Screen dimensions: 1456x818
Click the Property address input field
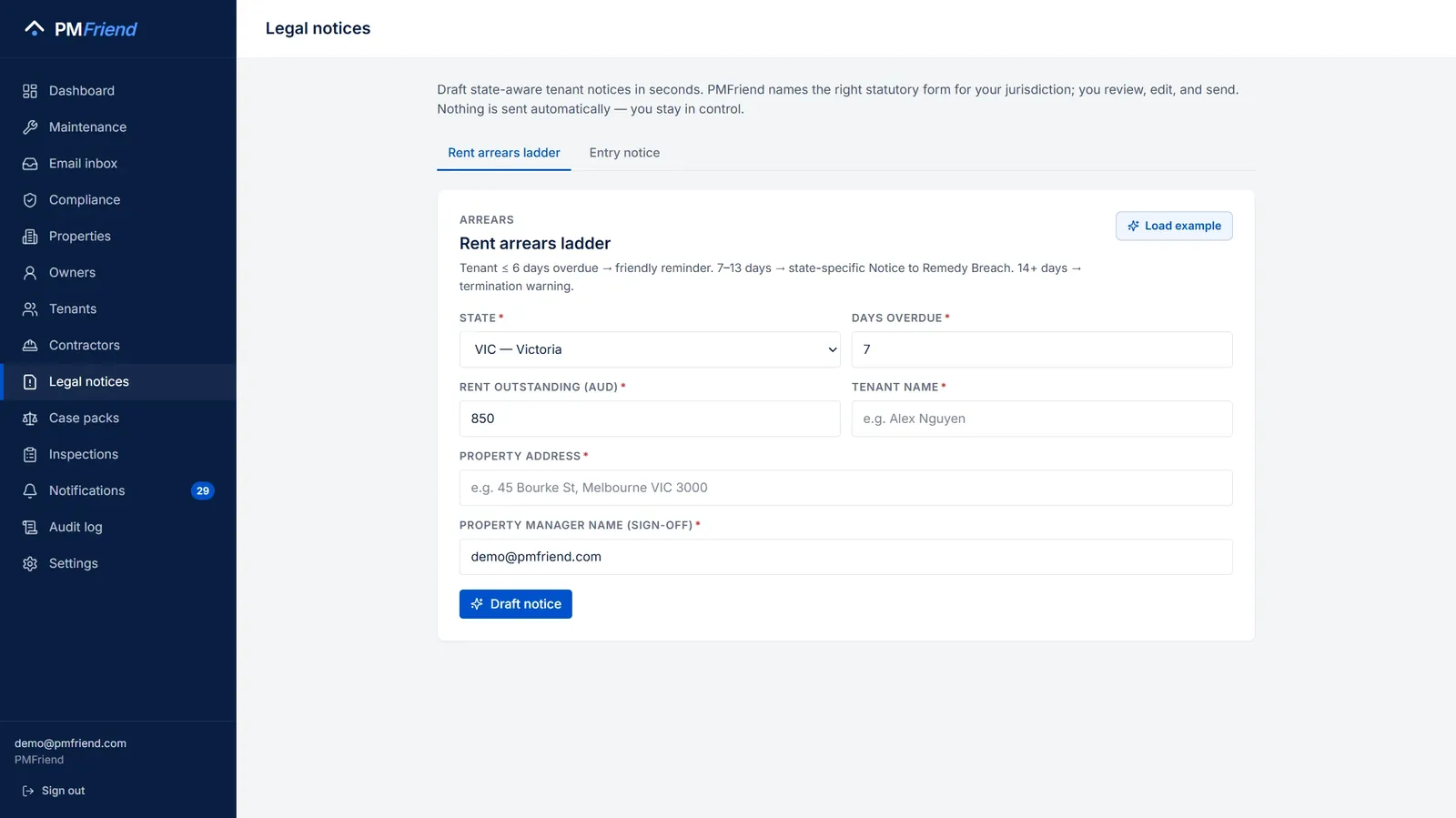pyautogui.click(x=846, y=488)
